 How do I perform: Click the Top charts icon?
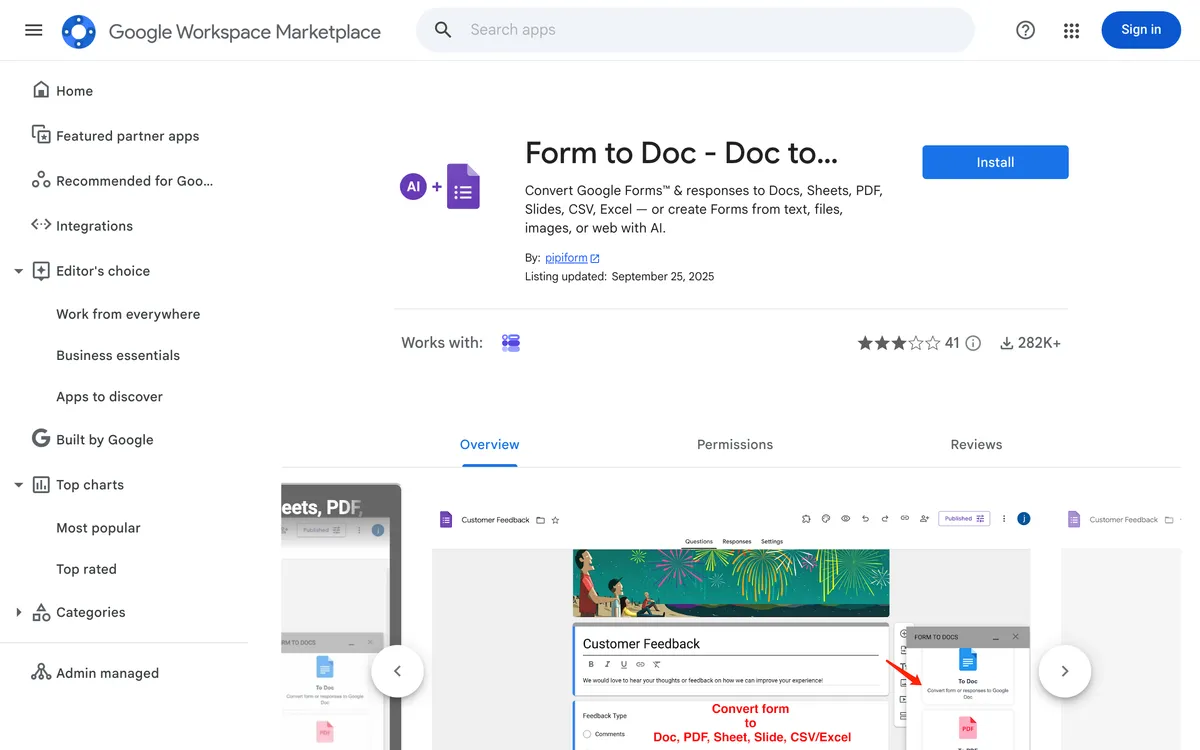tap(41, 484)
